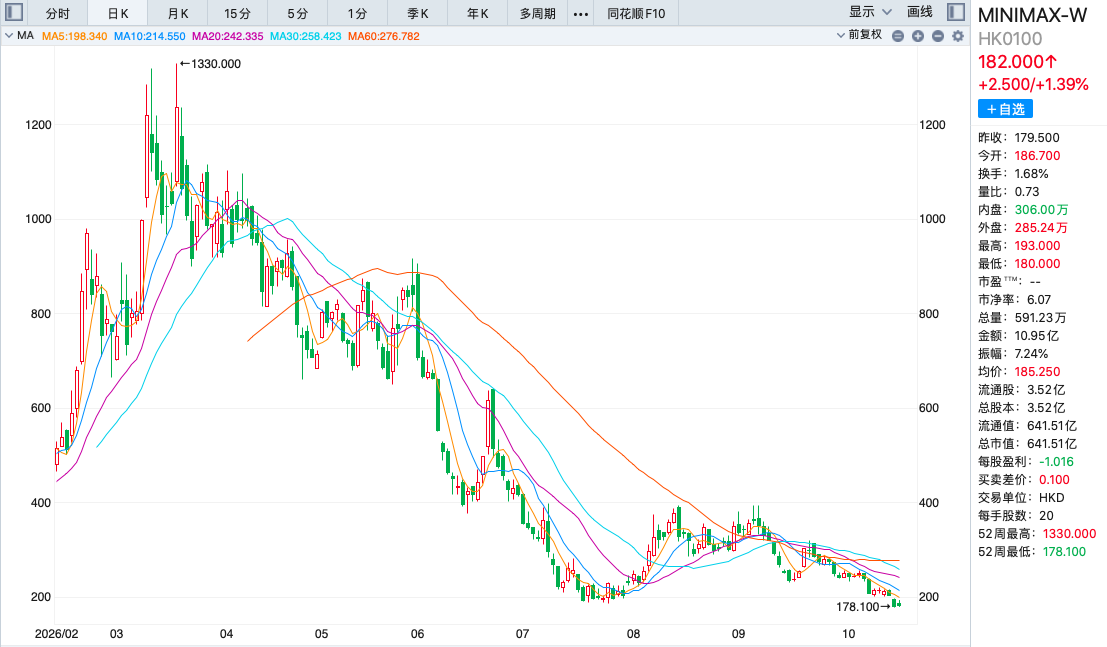Viewport: 1107px width, 647px height.
Task: Switch to the 分时 tab
Action: click(58, 13)
